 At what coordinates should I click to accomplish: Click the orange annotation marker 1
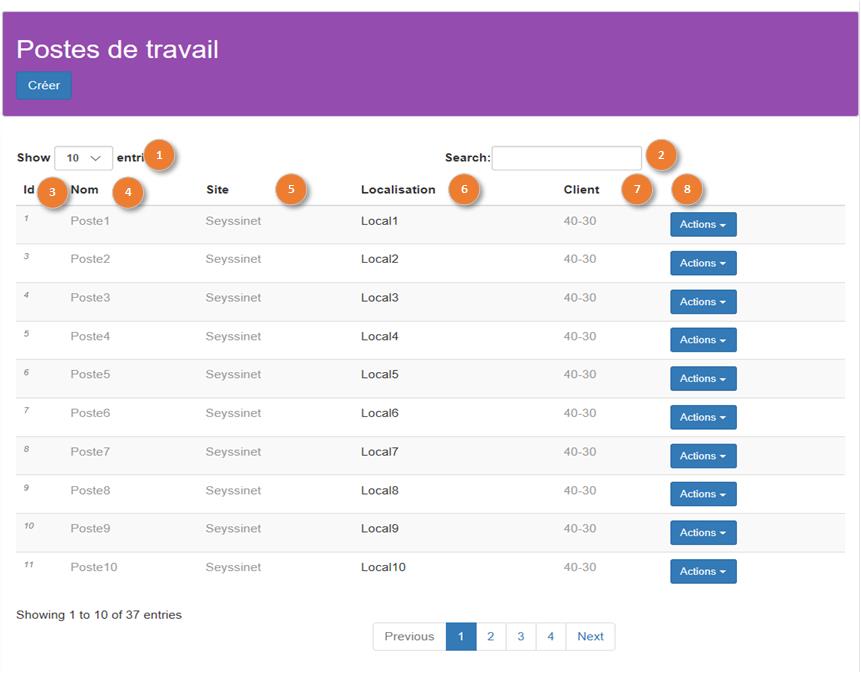[x=159, y=155]
